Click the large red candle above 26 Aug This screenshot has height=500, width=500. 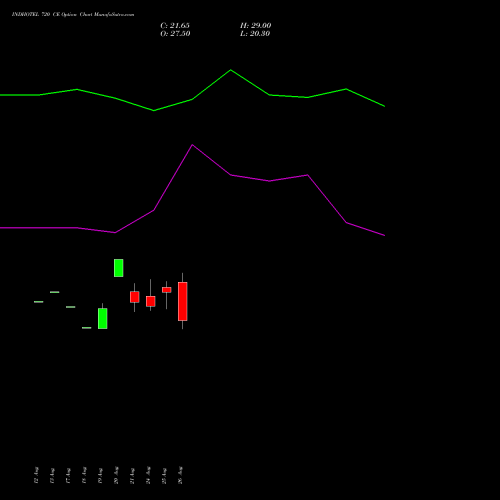point(183,301)
